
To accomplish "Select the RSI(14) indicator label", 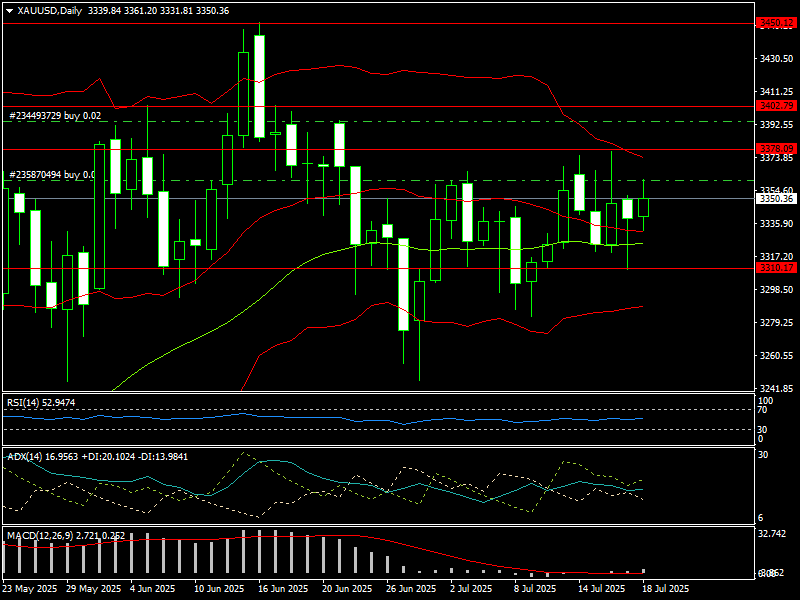I will 41,402.
